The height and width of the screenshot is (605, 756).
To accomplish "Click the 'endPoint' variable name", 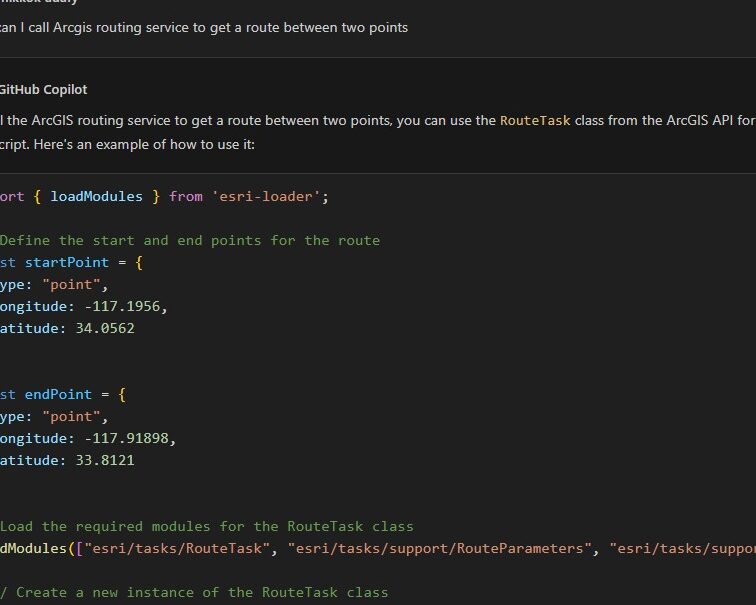I will tap(58, 395).
